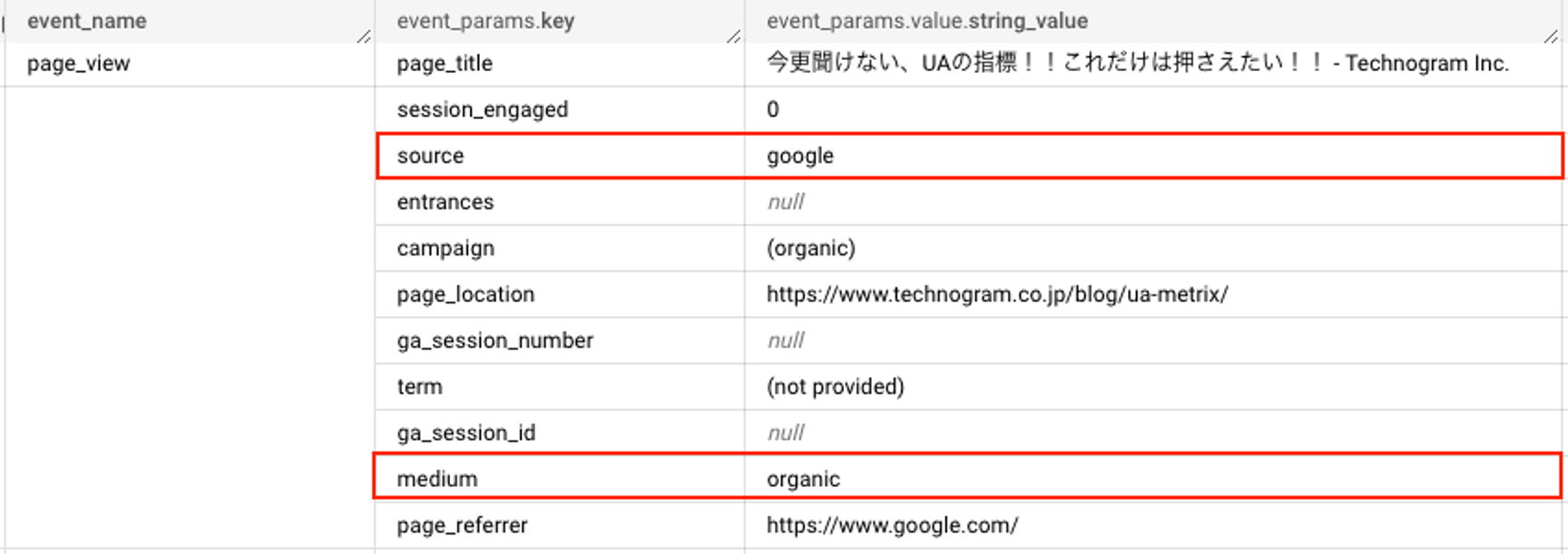Click the session_engaged key cell
1568x554 pixels.
pos(560,110)
